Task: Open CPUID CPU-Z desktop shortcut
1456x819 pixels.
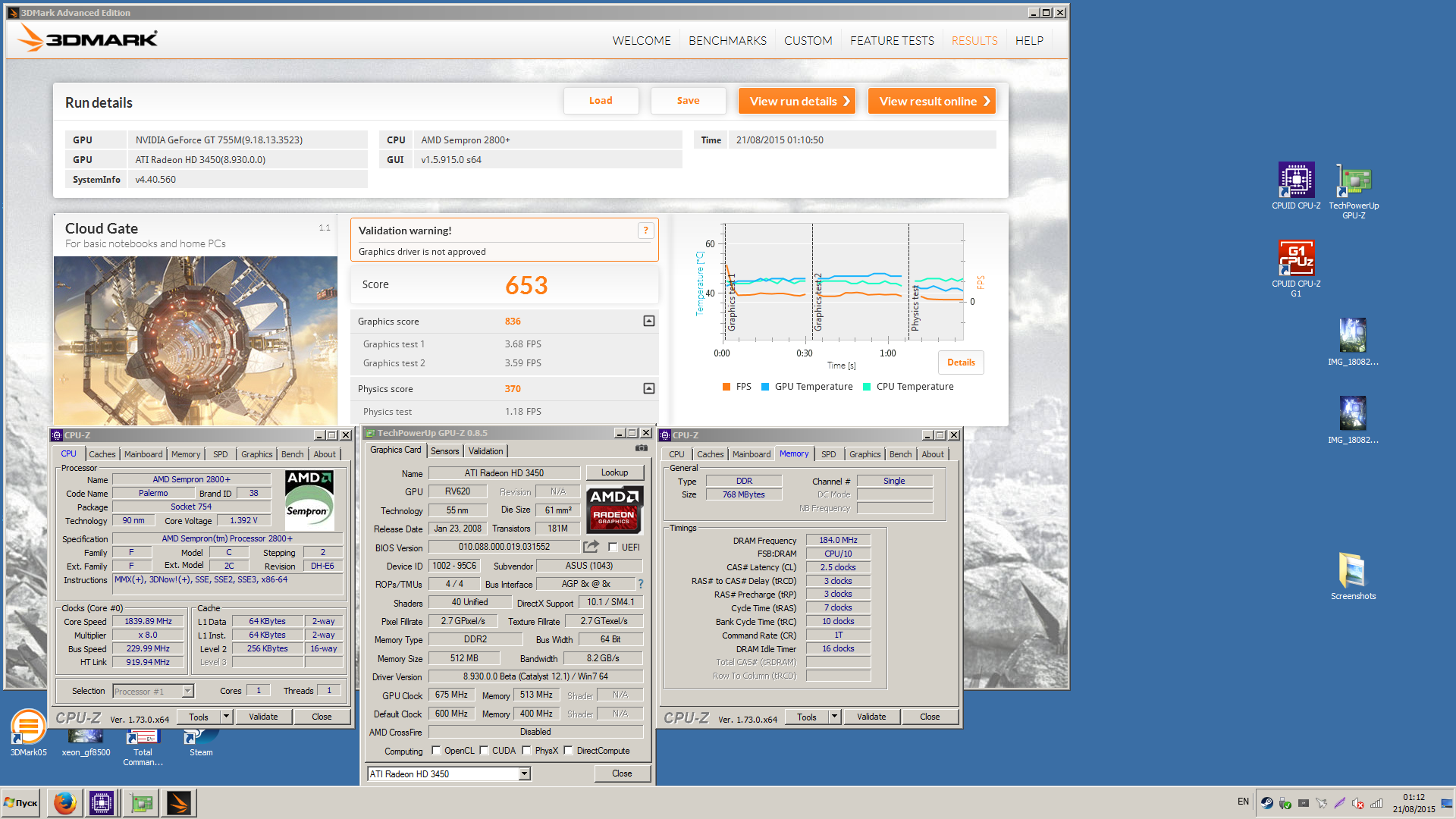Action: pyautogui.click(x=1296, y=187)
